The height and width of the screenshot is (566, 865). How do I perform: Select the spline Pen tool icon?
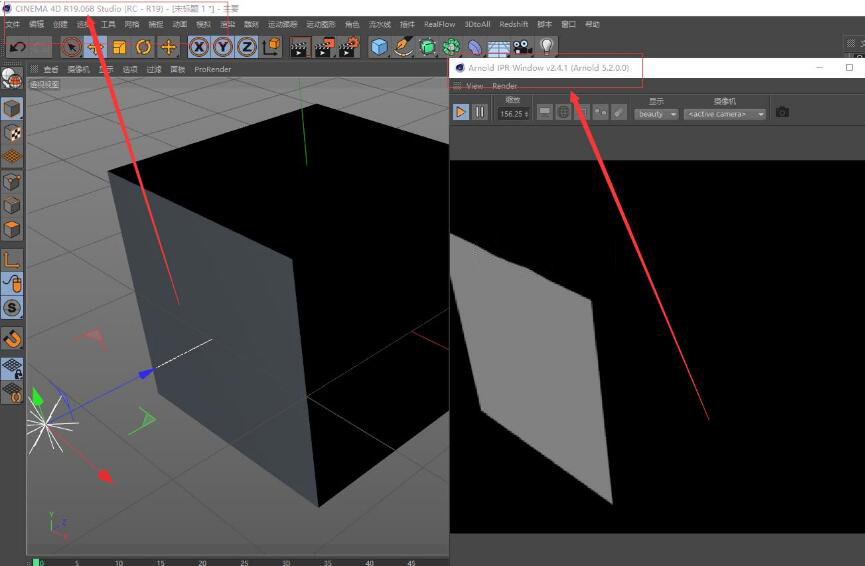(x=403, y=47)
